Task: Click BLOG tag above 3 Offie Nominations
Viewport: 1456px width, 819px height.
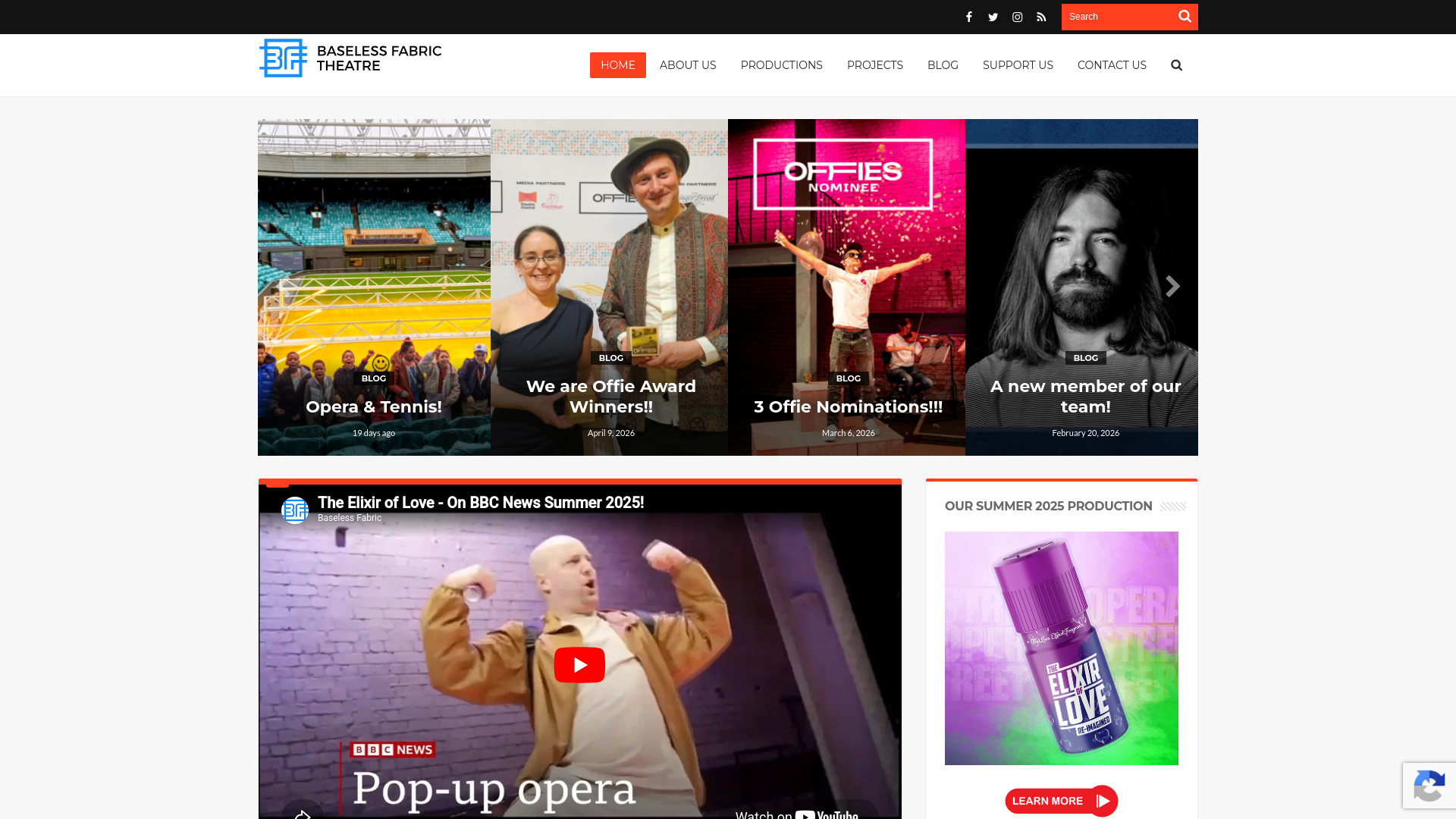Action: [849, 378]
